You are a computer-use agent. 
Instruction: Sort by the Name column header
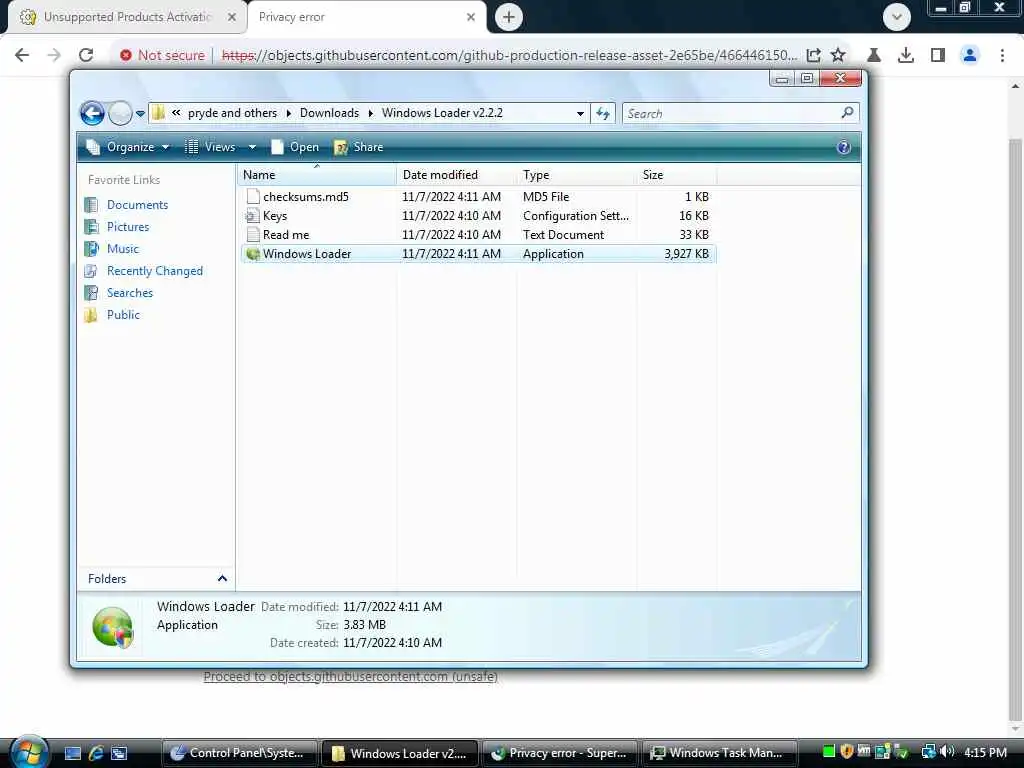coord(317,175)
